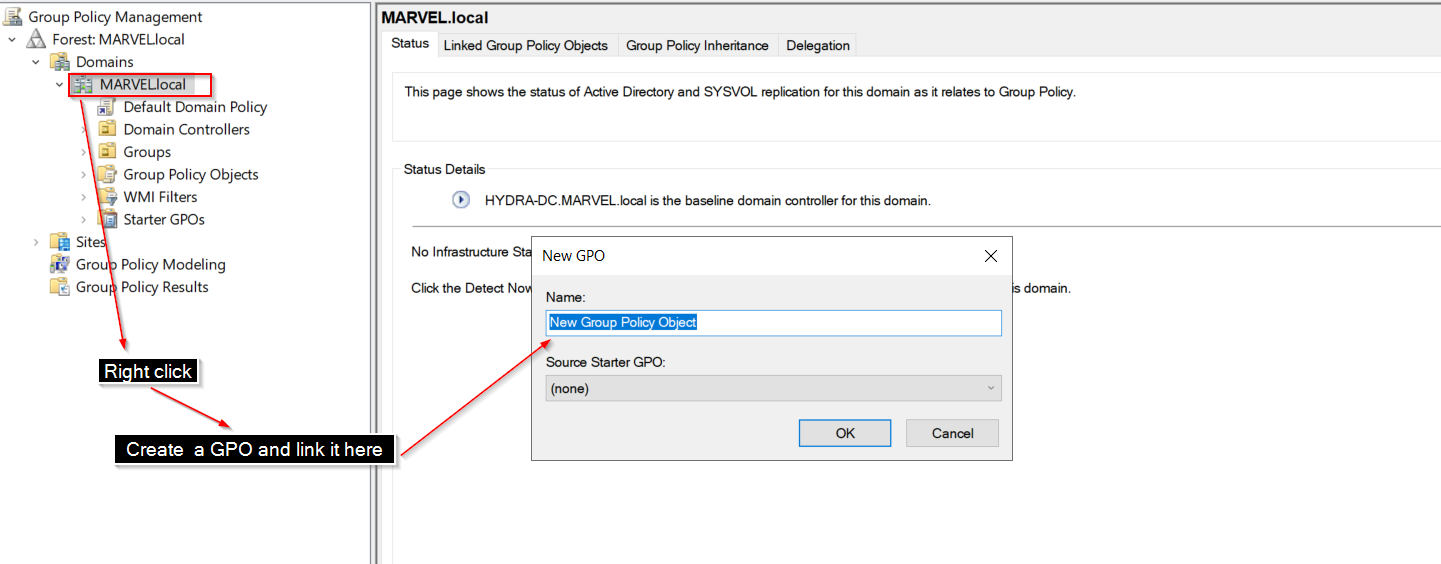
Task: Click the Sites icon
Action: coord(60,242)
